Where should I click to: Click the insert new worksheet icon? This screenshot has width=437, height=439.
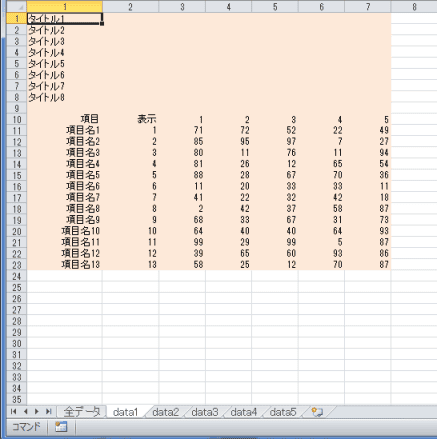point(317,412)
